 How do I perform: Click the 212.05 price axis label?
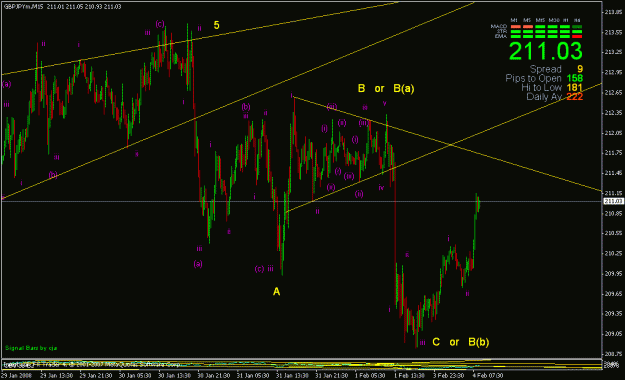point(614,133)
